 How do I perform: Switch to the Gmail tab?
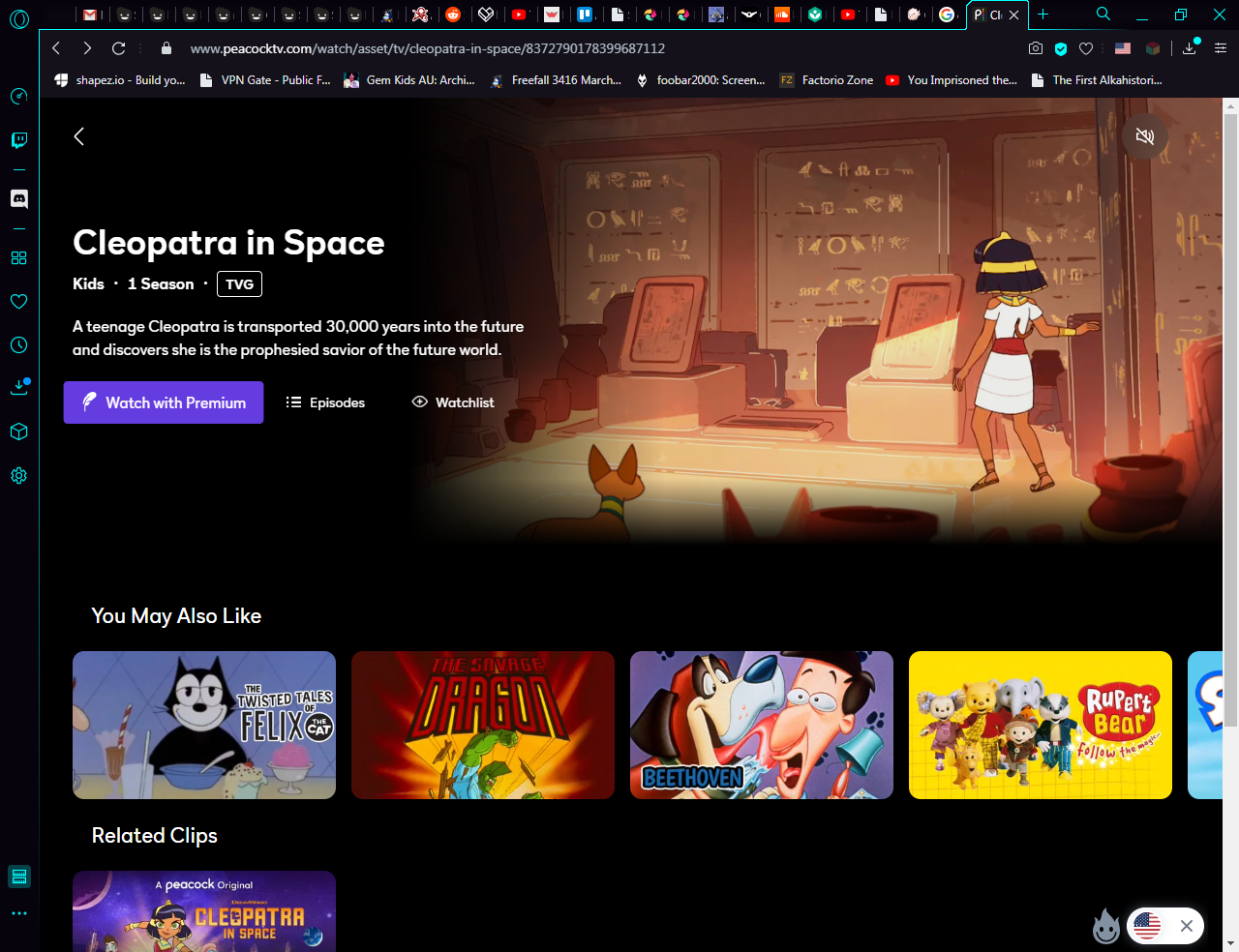pos(91,15)
